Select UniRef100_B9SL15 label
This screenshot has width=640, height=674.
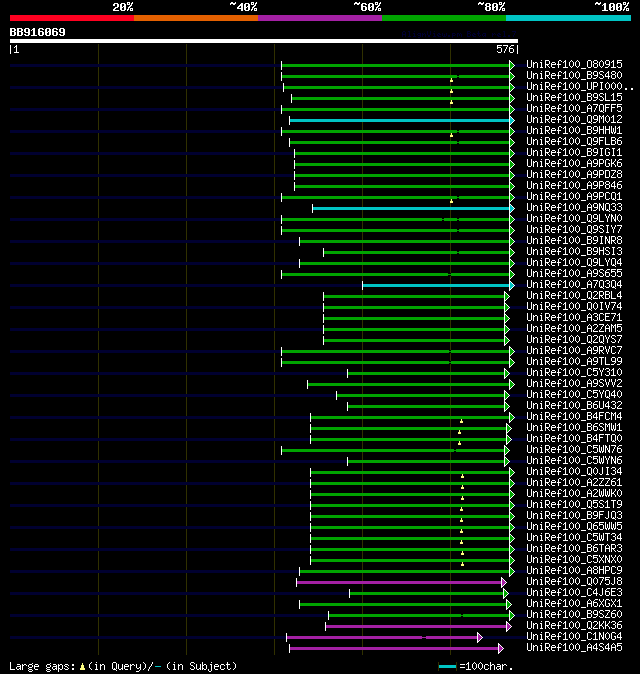[574, 98]
